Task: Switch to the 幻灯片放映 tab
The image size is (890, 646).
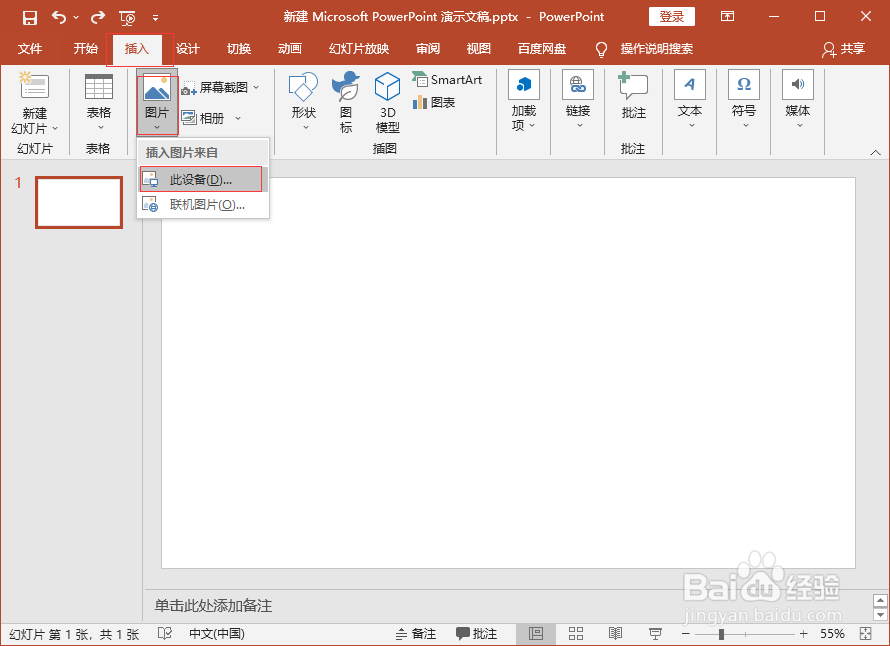Action: tap(359, 49)
